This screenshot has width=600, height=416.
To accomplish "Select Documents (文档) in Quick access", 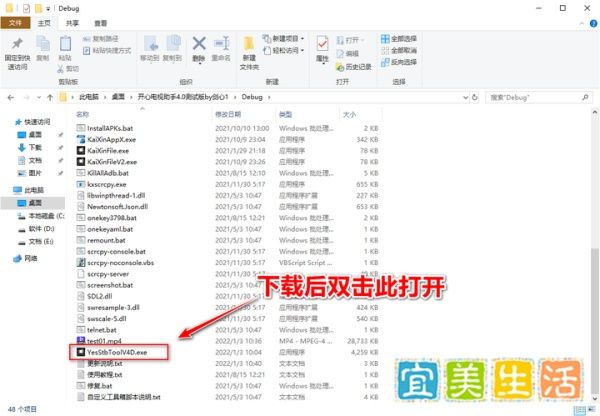I will 31,160.
